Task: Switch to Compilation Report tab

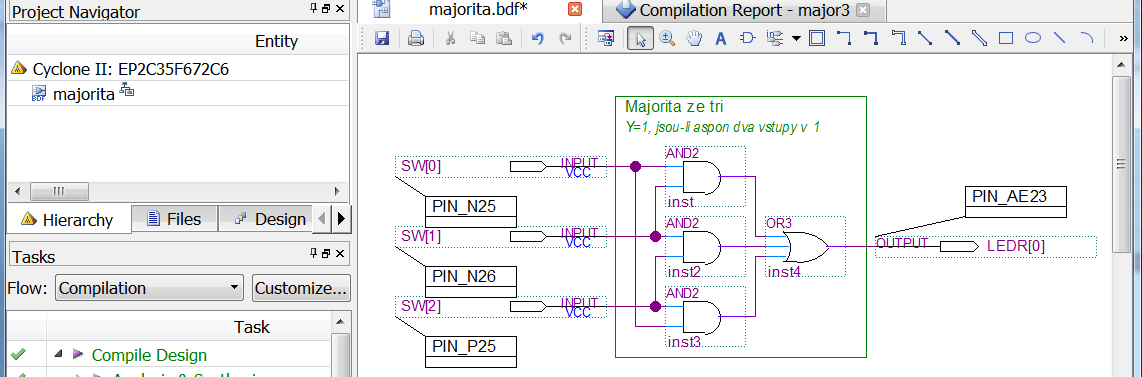Action: pyautogui.click(x=744, y=10)
